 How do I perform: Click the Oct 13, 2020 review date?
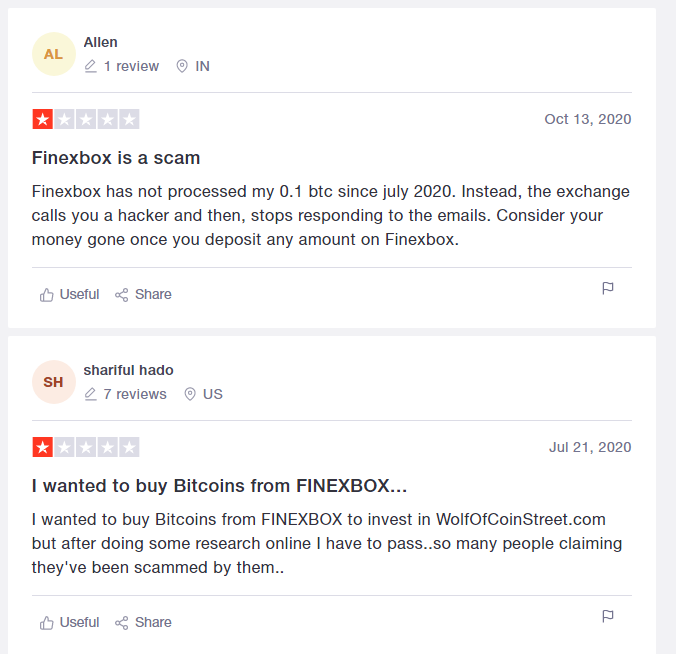coord(588,119)
